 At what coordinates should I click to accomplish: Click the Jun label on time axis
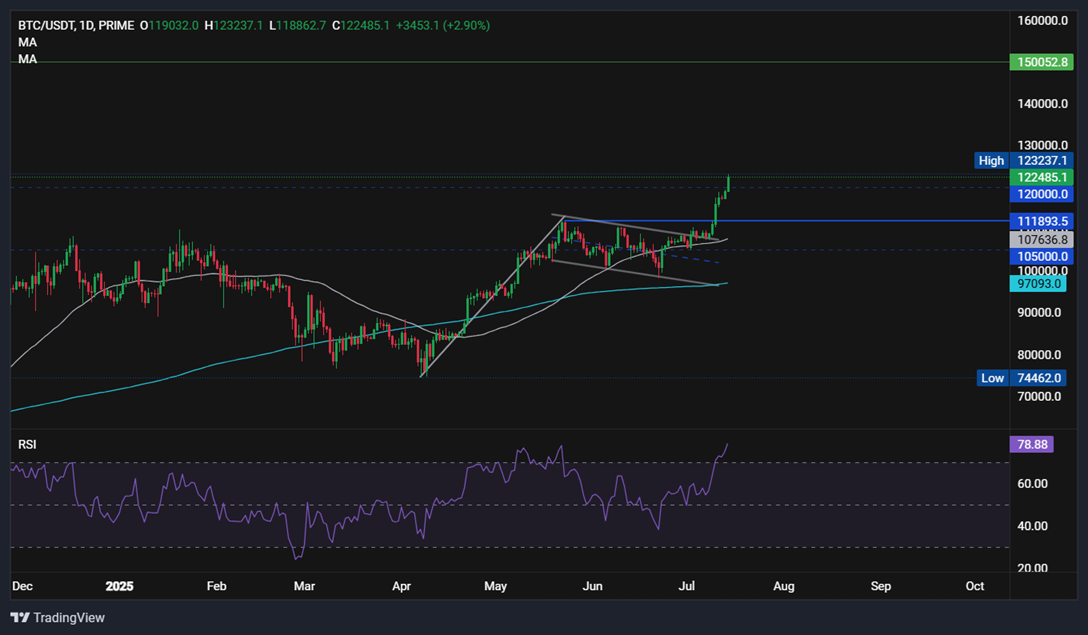click(x=592, y=586)
